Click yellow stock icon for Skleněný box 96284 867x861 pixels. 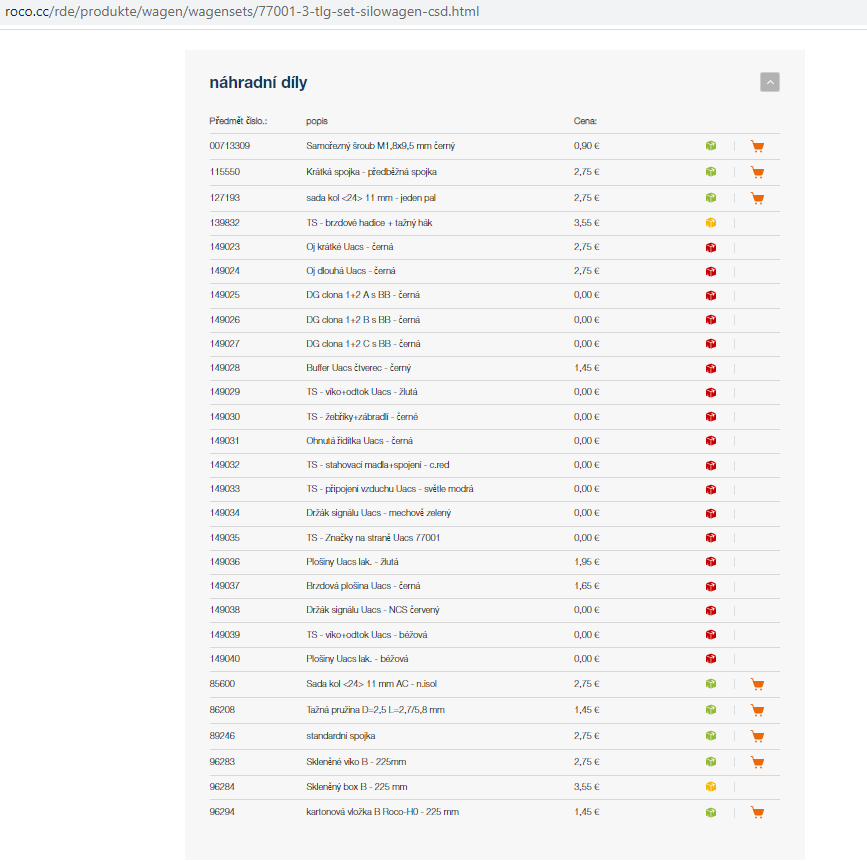(x=711, y=787)
